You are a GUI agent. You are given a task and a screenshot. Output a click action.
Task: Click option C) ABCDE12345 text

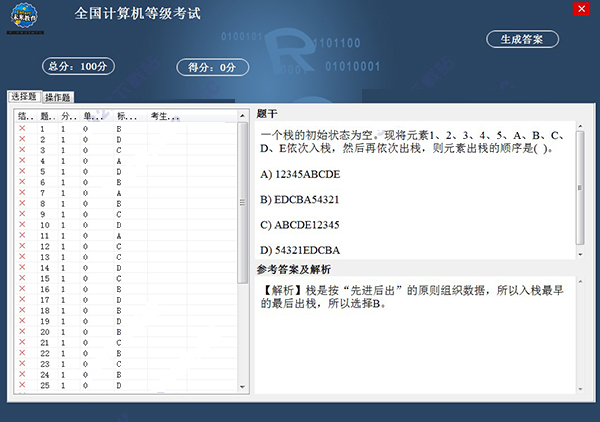point(300,225)
